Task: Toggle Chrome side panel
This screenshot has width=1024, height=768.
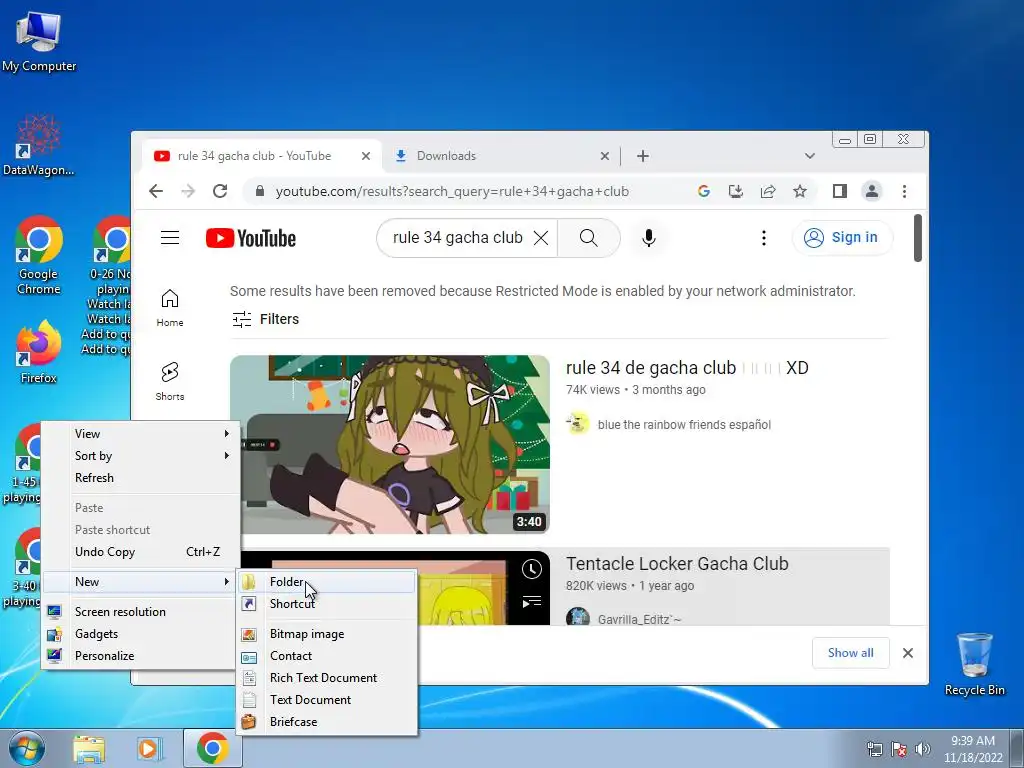Action: point(840,191)
